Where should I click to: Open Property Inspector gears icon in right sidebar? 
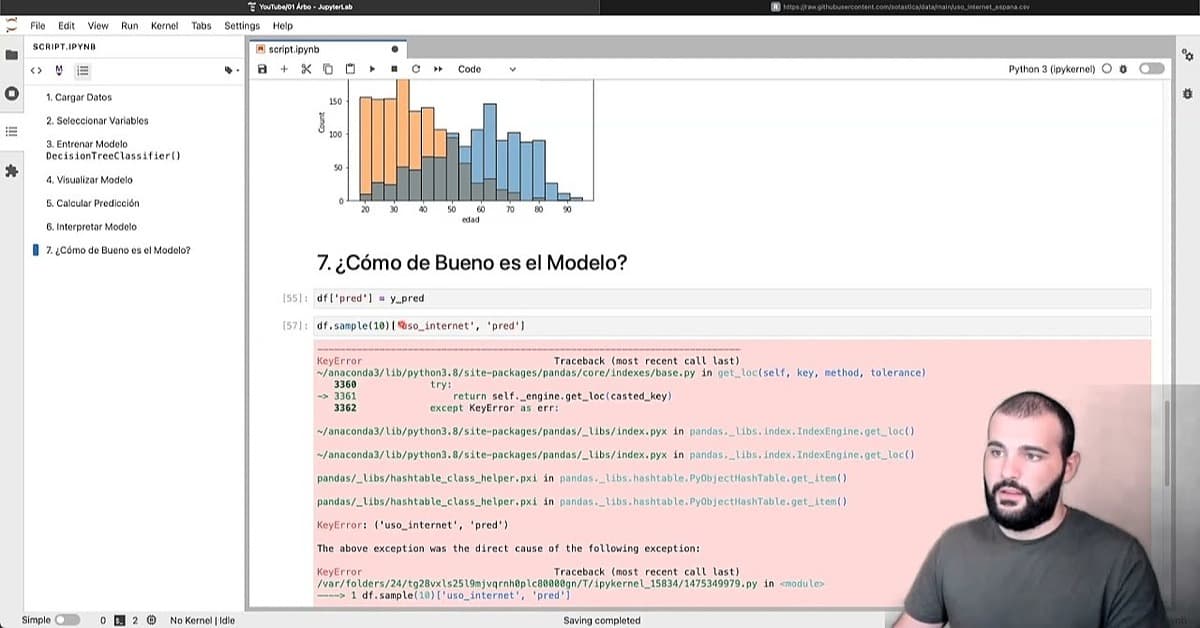tap(1187, 55)
